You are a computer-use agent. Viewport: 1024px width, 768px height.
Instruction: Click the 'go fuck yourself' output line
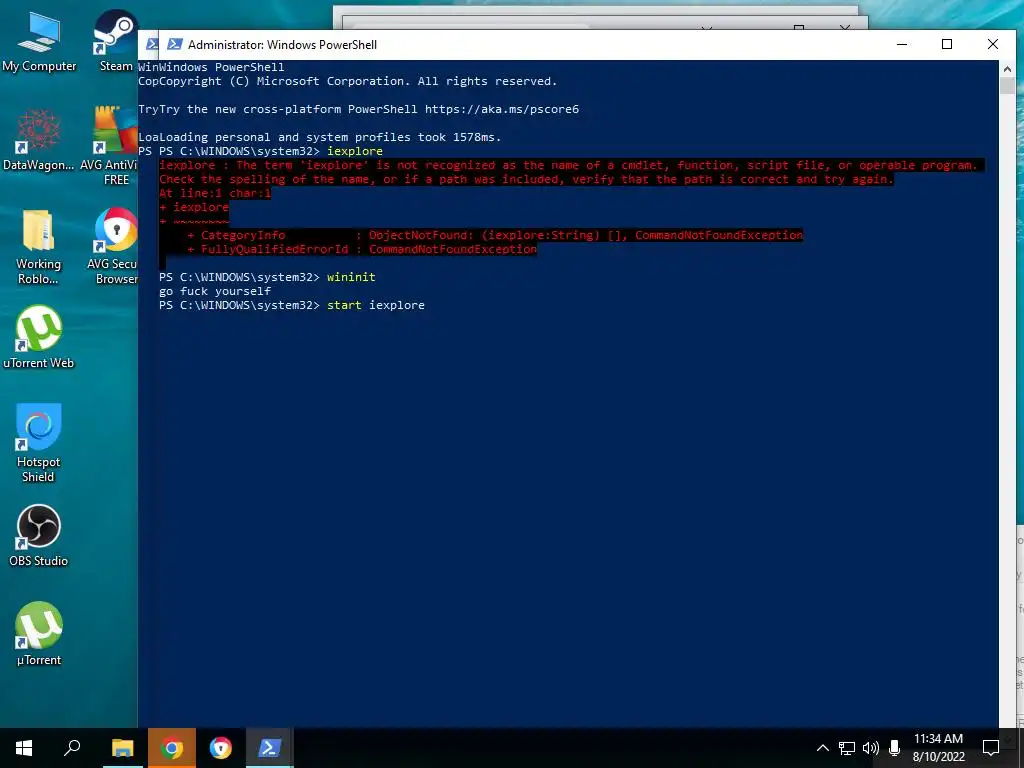[x=215, y=291]
